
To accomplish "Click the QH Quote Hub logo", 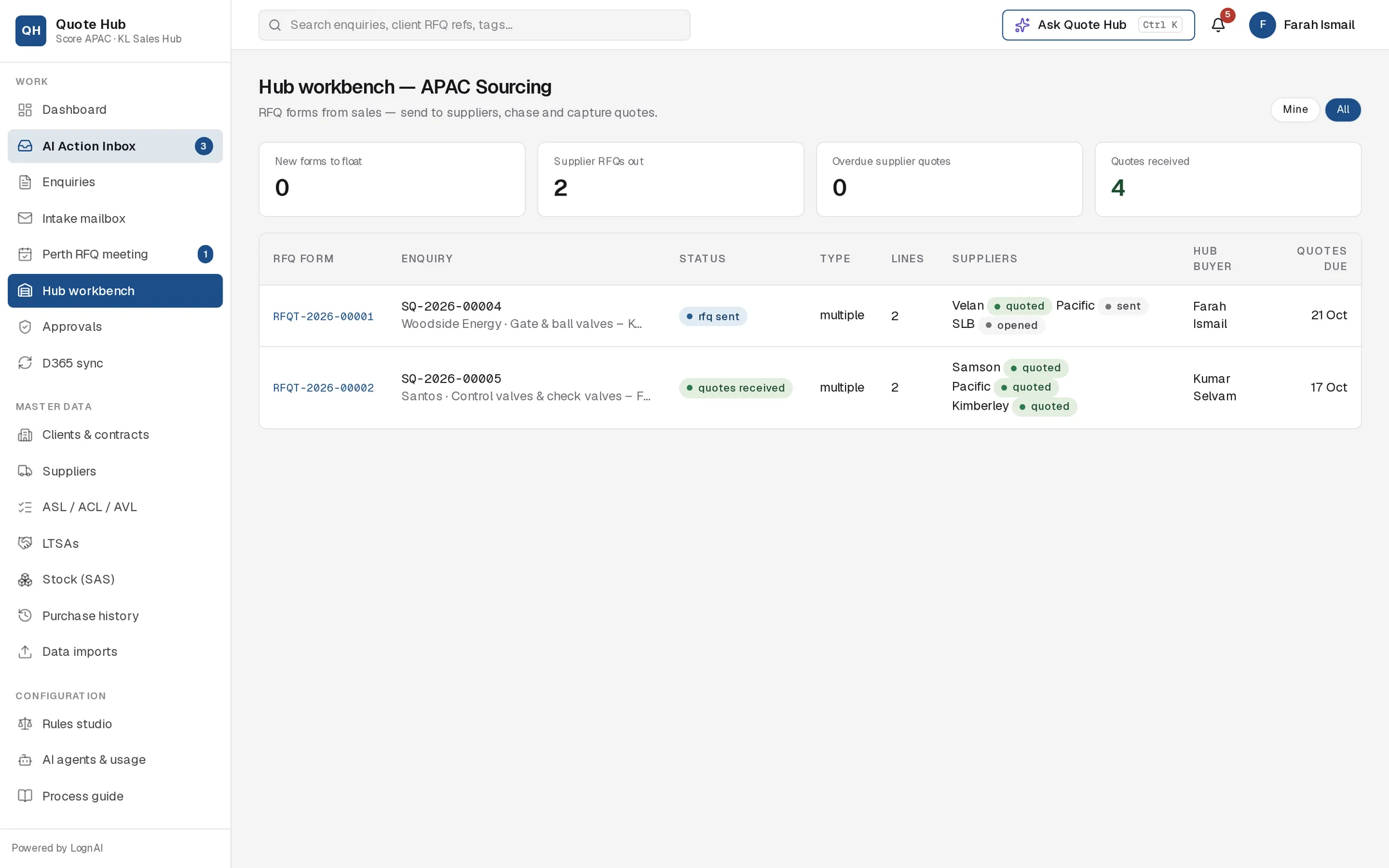I will [31, 30].
